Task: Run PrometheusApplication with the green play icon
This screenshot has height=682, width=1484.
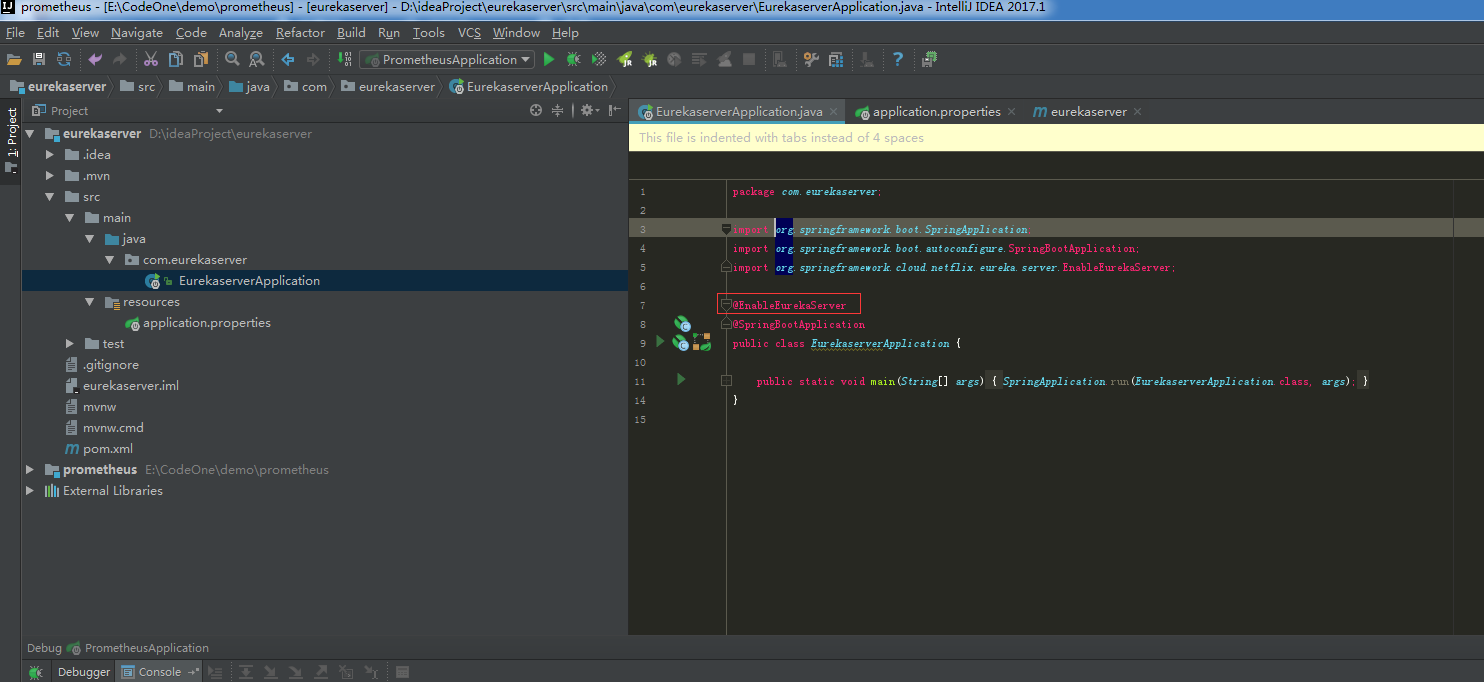Action: coord(548,59)
